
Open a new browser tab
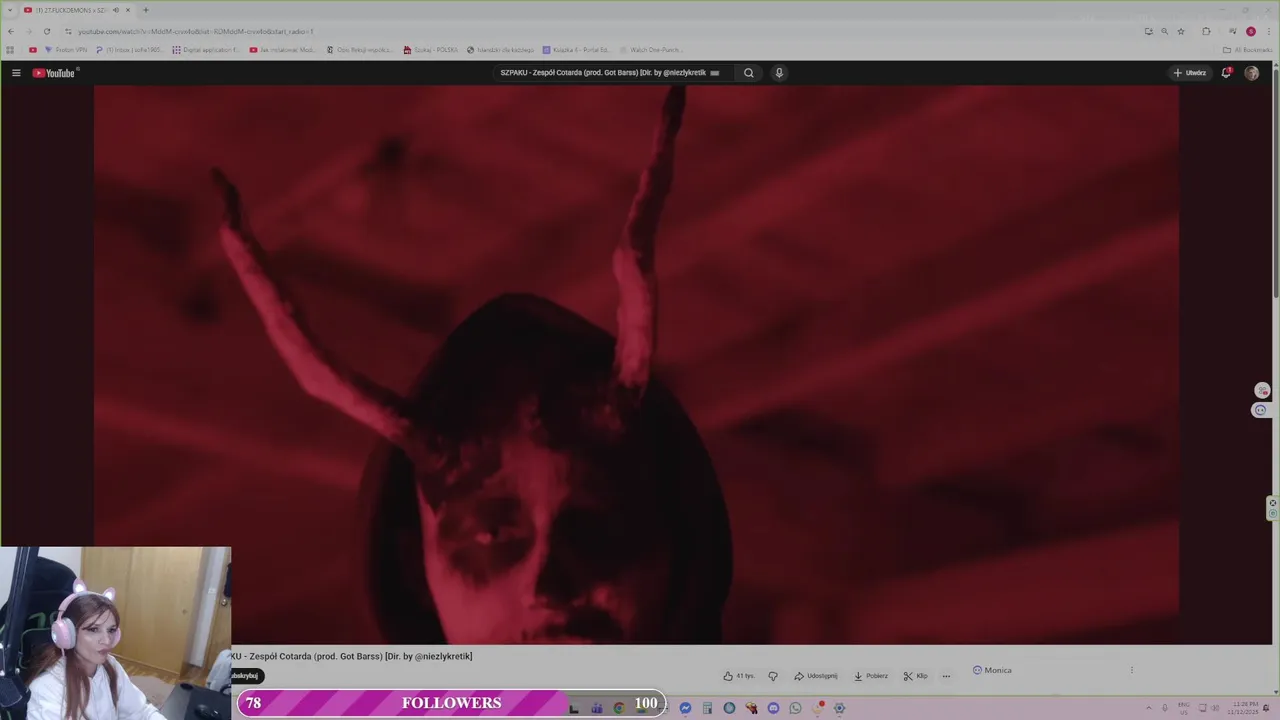tap(146, 10)
